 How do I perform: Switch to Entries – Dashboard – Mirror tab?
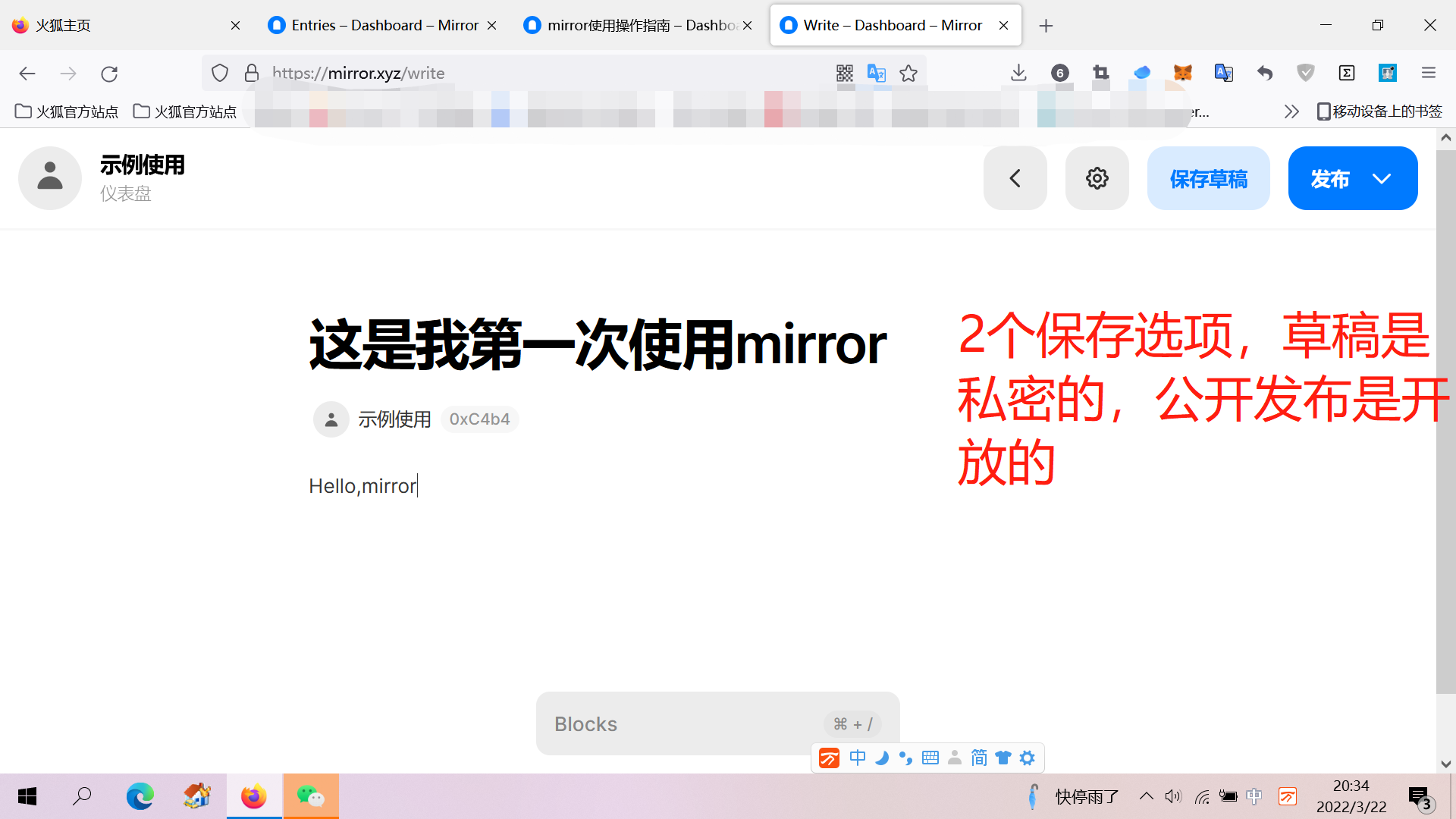(384, 26)
